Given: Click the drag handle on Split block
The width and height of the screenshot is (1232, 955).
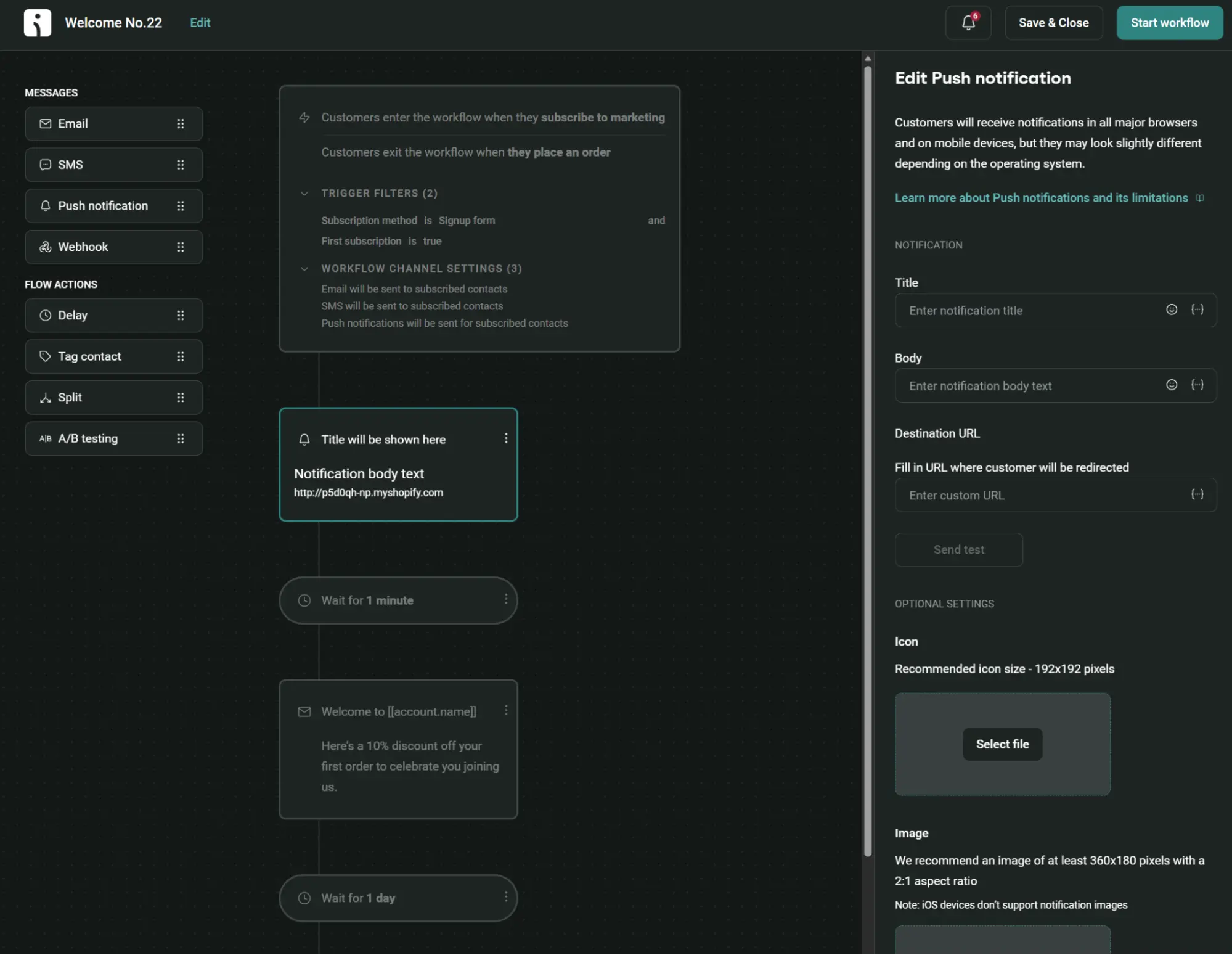Looking at the screenshot, I should coord(181,398).
